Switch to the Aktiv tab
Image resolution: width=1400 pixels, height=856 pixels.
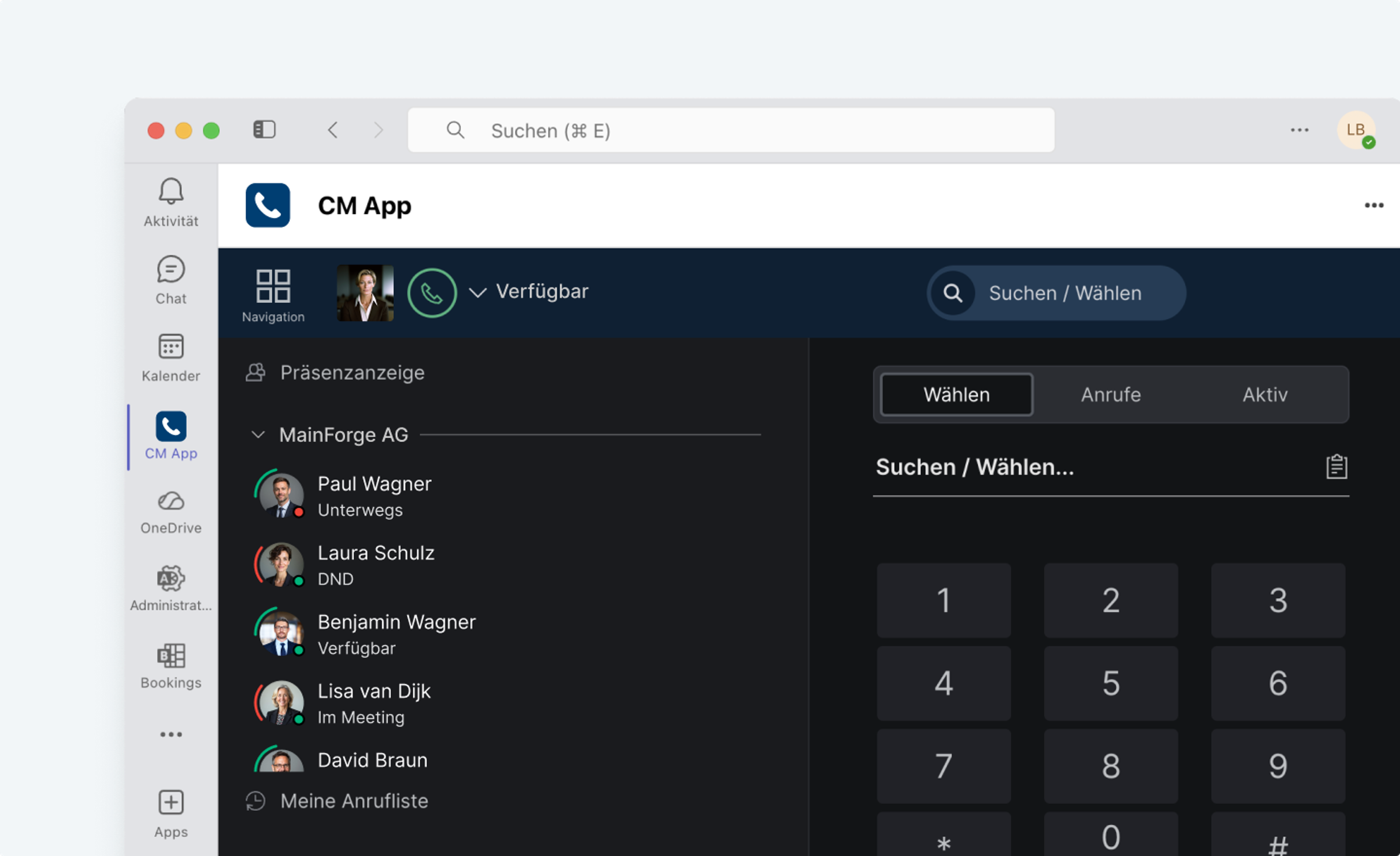(1265, 395)
